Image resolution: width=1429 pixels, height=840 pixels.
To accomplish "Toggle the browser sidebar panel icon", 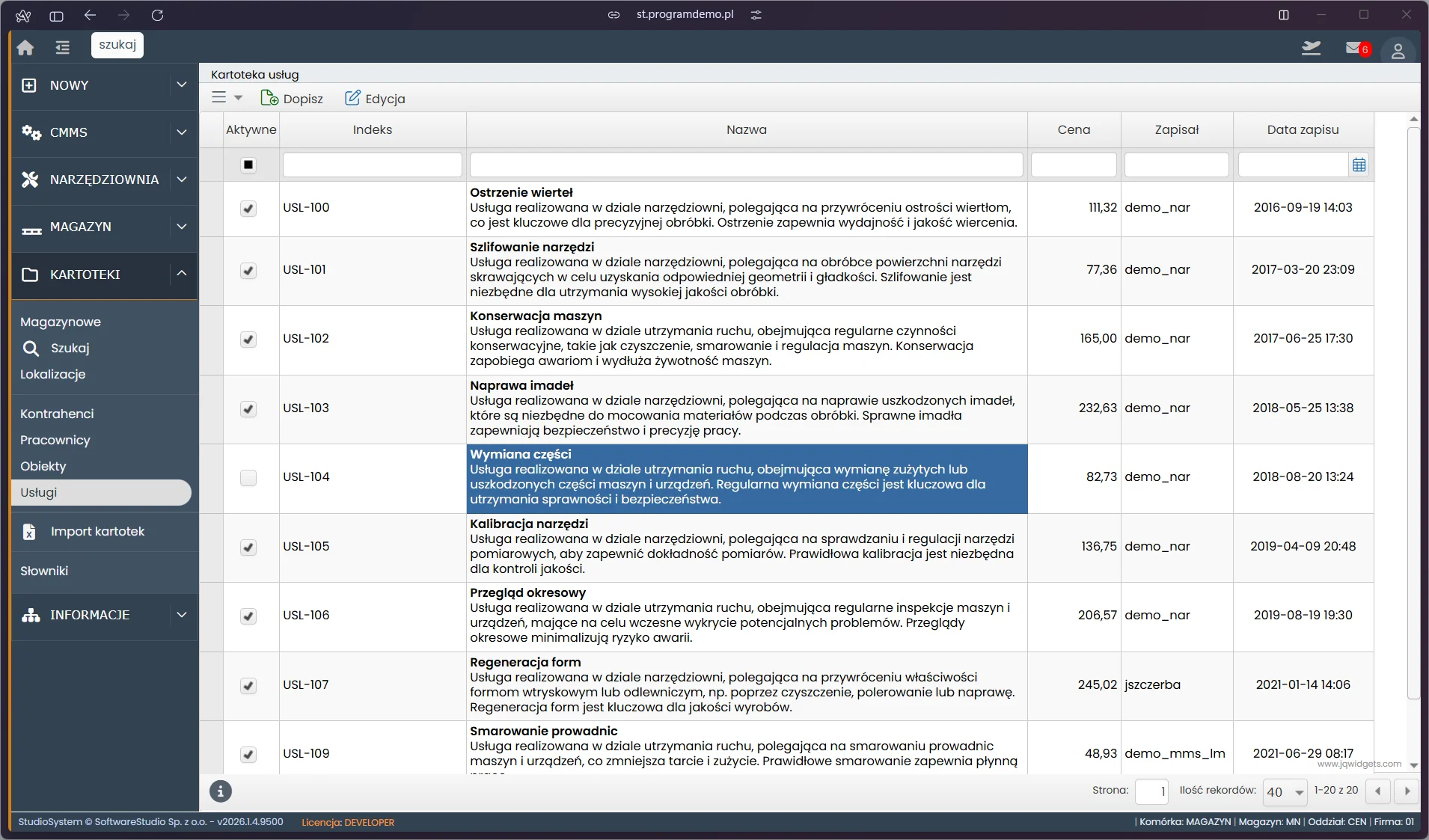I will pos(56,15).
